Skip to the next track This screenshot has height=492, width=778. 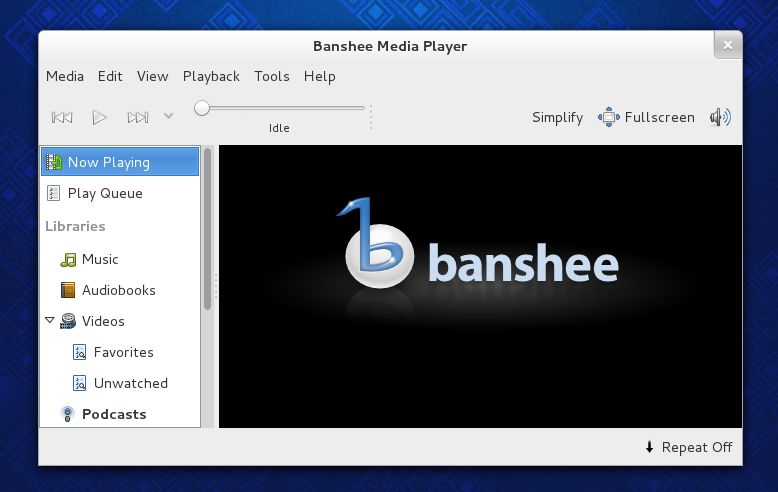137,118
